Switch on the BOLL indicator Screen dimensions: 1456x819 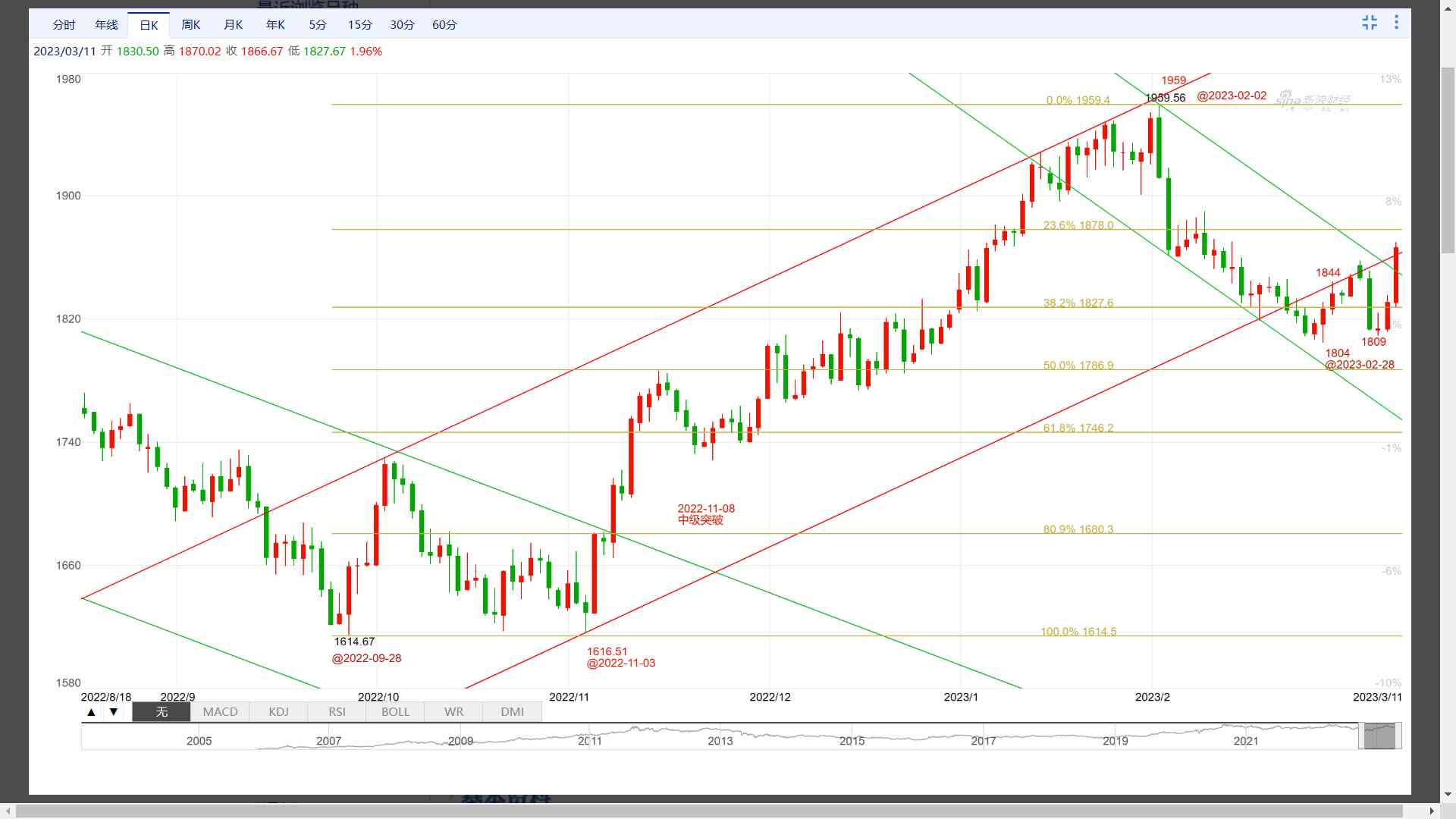395,712
